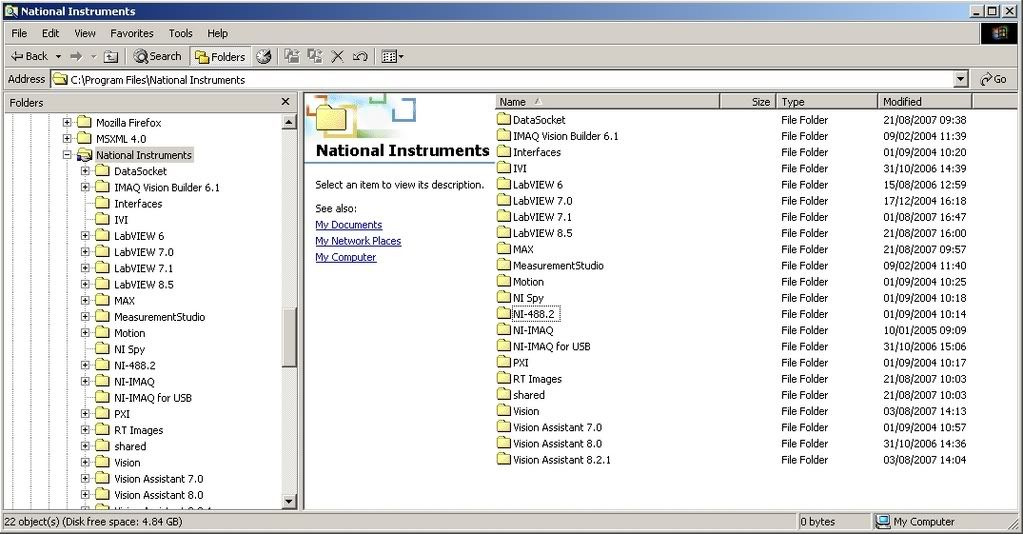Select the LabVIEW 7.1 folder icon in list
Viewport: 1023px width, 534px height.
pos(503,216)
